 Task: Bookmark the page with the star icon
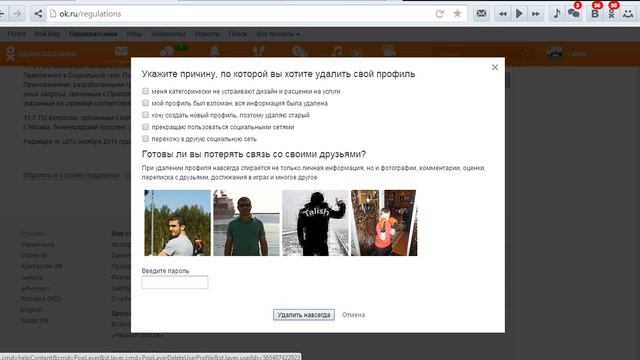click(458, 13)
